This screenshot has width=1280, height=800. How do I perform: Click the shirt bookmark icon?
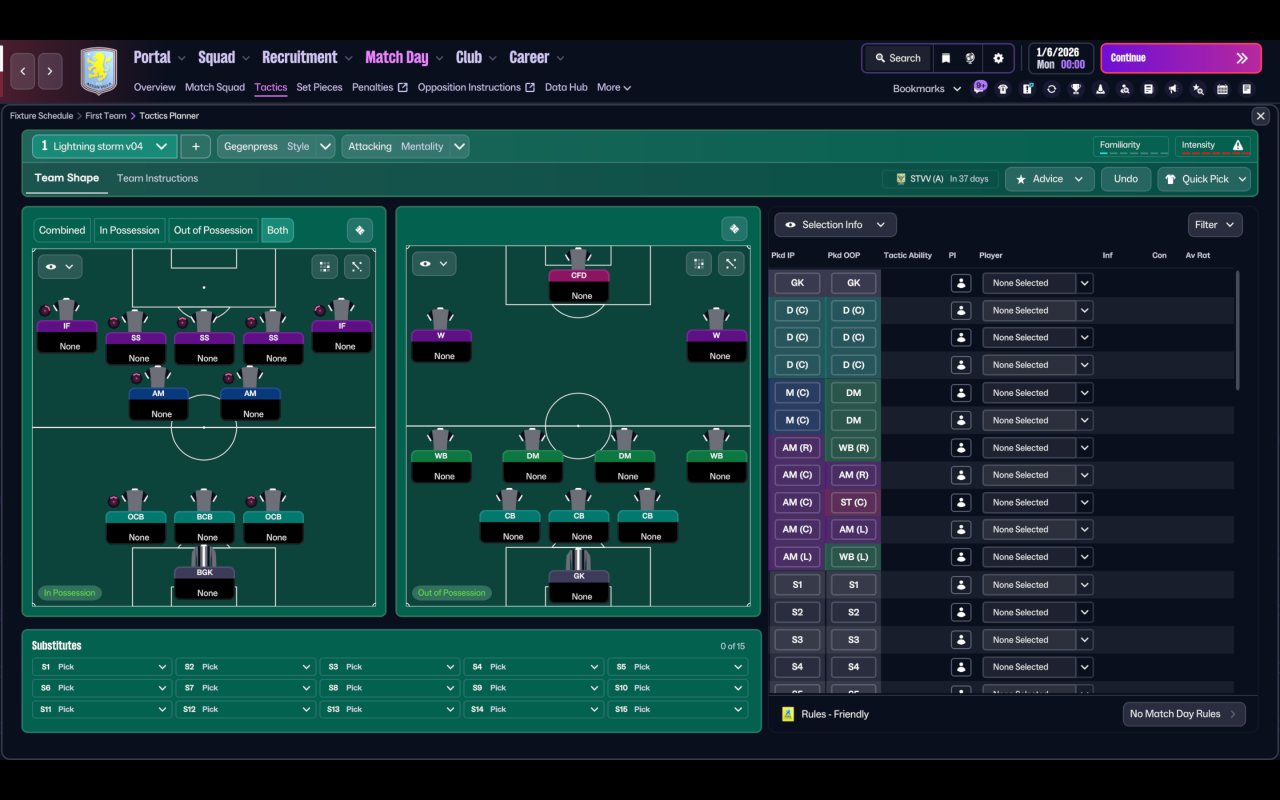point(1002,89)
